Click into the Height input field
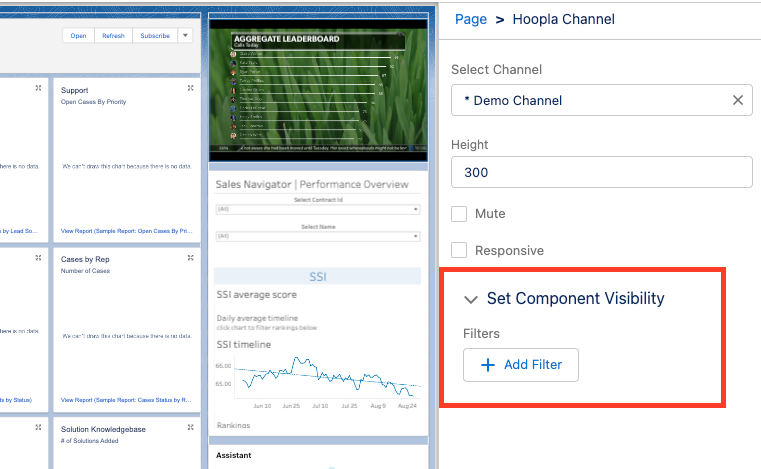This screenshot has height=469, width=761. tap(601, 172)
